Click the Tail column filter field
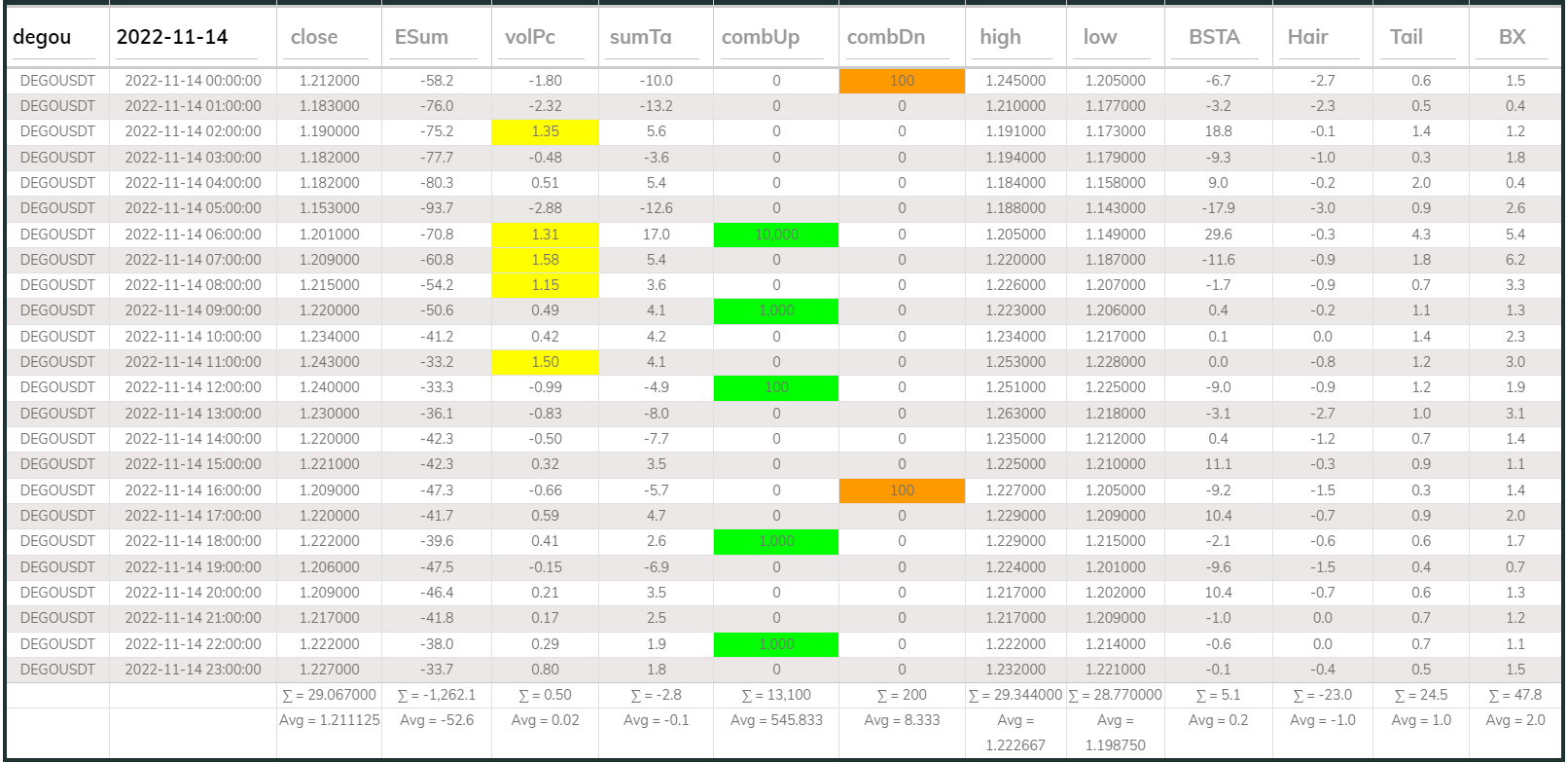1568x762 pixels. coord(1420,38)
